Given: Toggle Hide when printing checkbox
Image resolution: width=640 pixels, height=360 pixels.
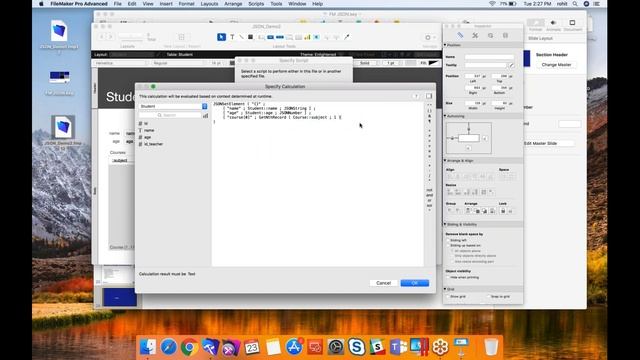Looking at the screenshot, I should pos(448,278).
